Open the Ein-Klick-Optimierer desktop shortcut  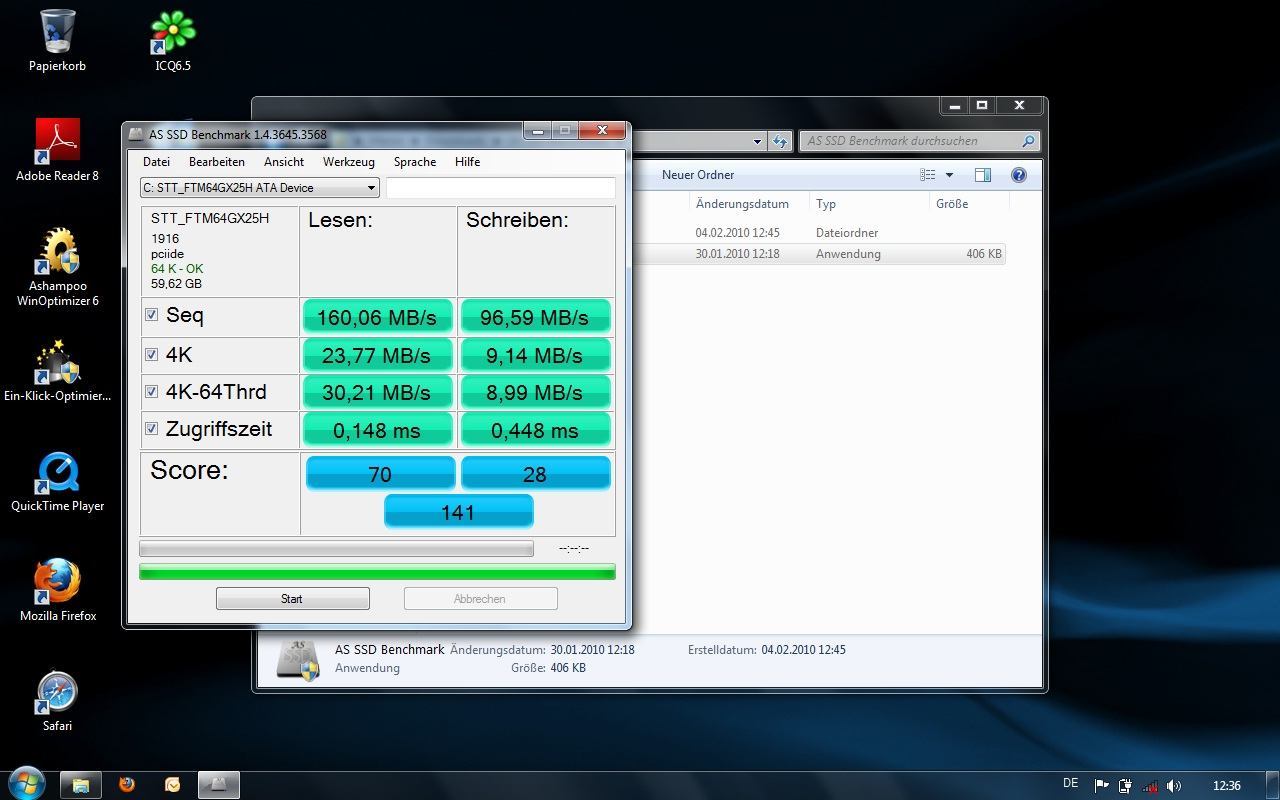[x=57, y=370]
